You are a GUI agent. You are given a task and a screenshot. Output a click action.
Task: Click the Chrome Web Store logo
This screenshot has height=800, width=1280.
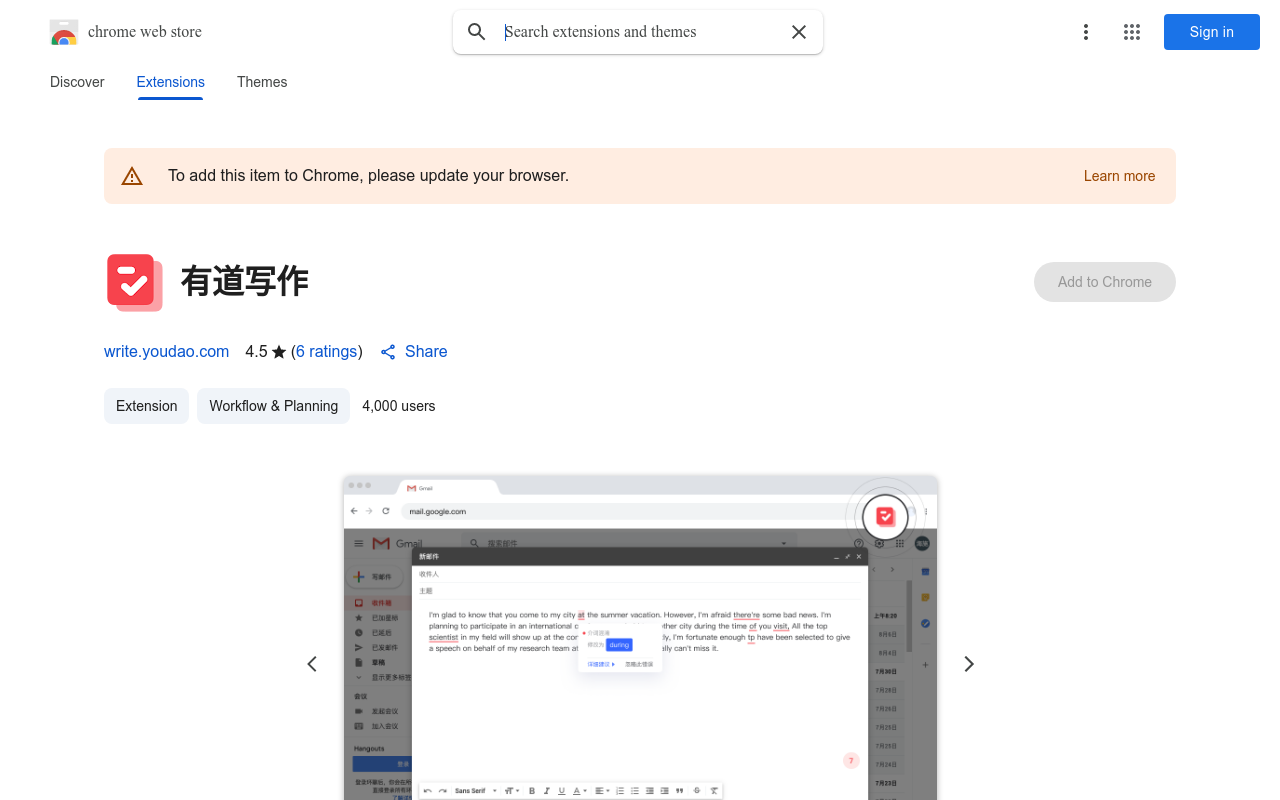[64, 32]
